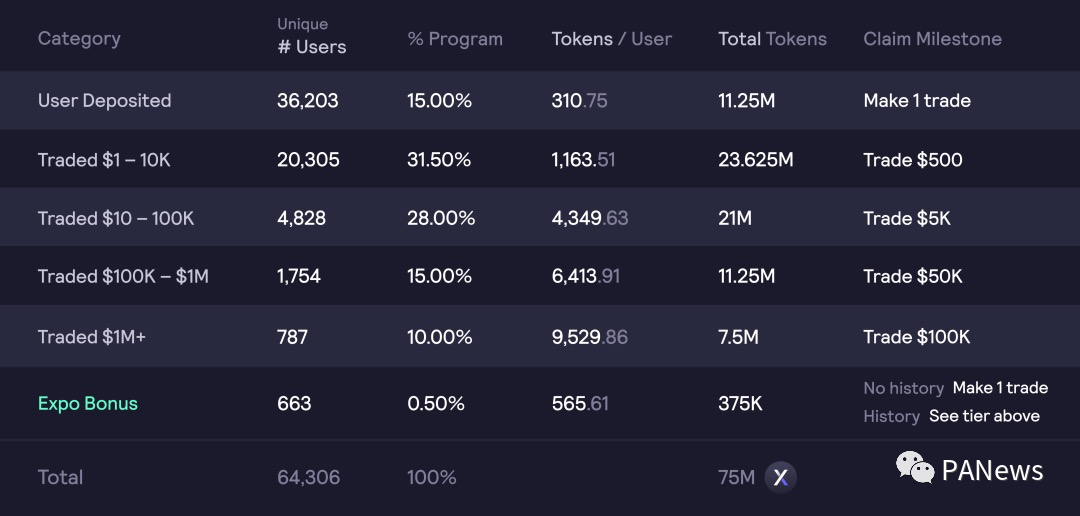Click the 663 users value
The image size is (1080, 516).
pyautogui.click(x=293, y=404)
